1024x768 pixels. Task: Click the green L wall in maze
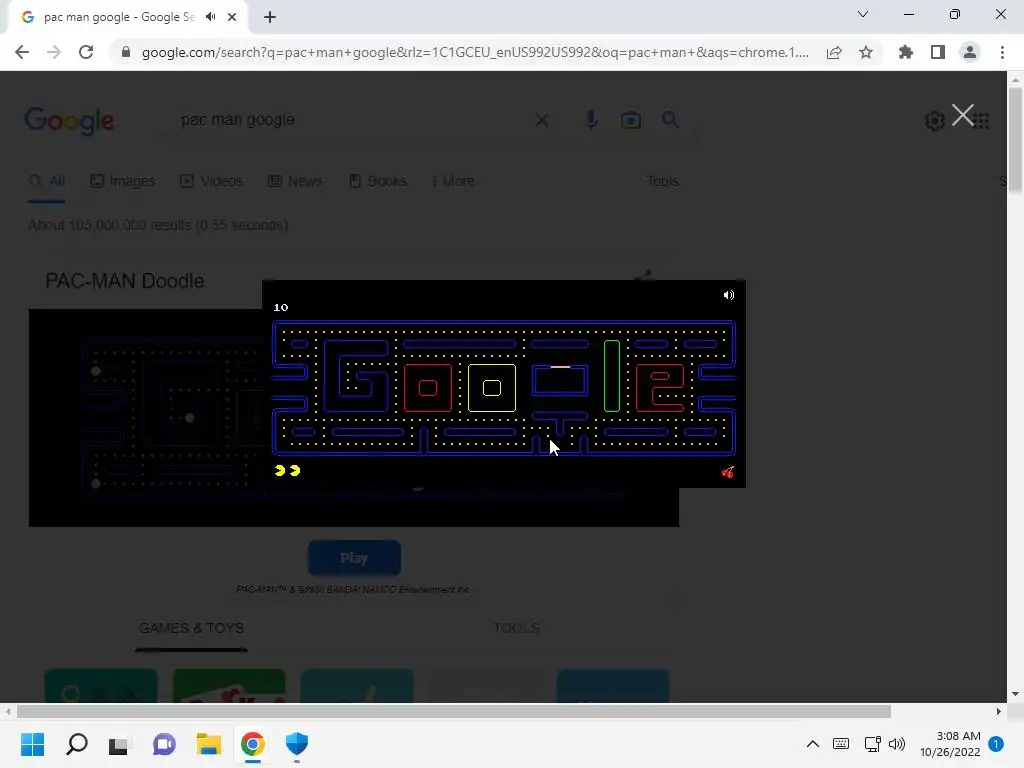click(612, 376)
